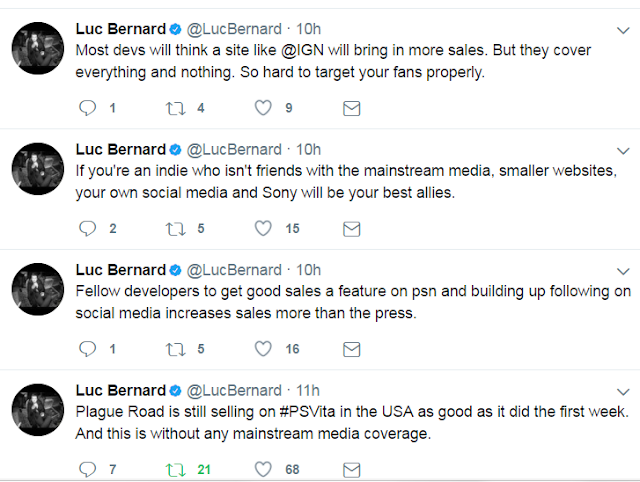Image resolution: width=640 pixels, height=482 pixels.
Task: Send the IGN tweet via direct message
Action: 351,108
